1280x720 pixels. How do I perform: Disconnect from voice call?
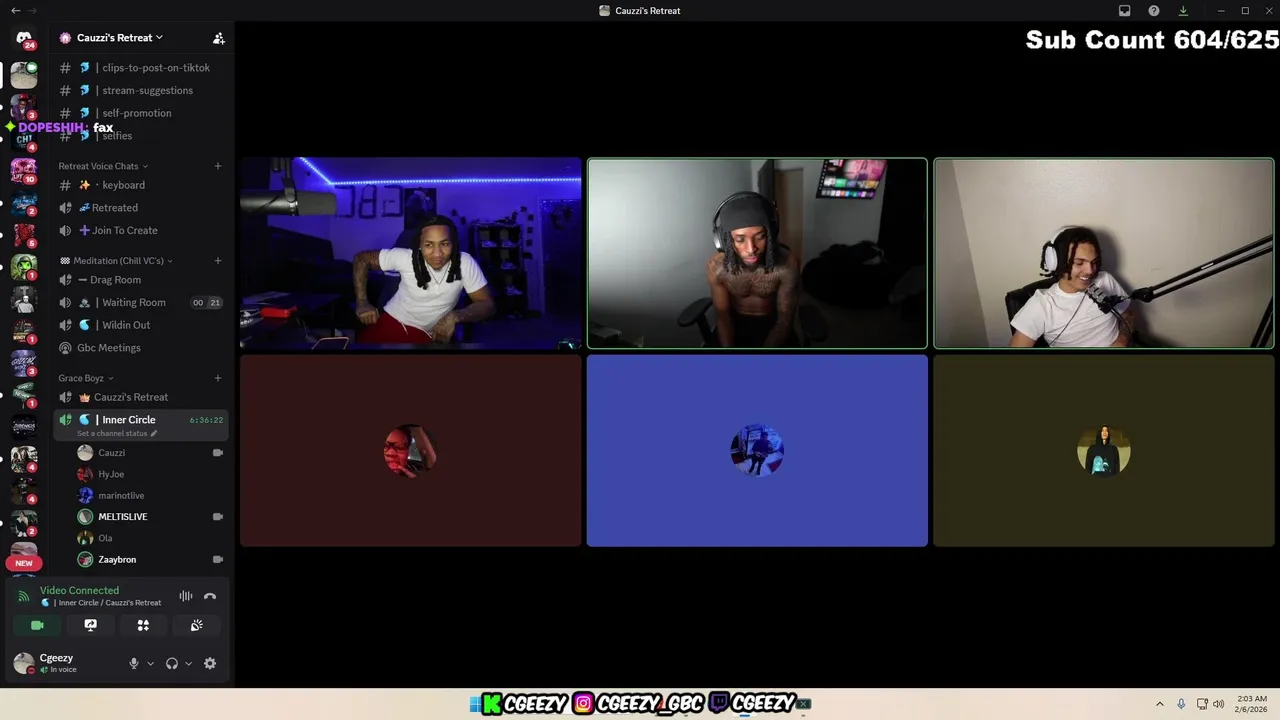[x=210, y=596]
